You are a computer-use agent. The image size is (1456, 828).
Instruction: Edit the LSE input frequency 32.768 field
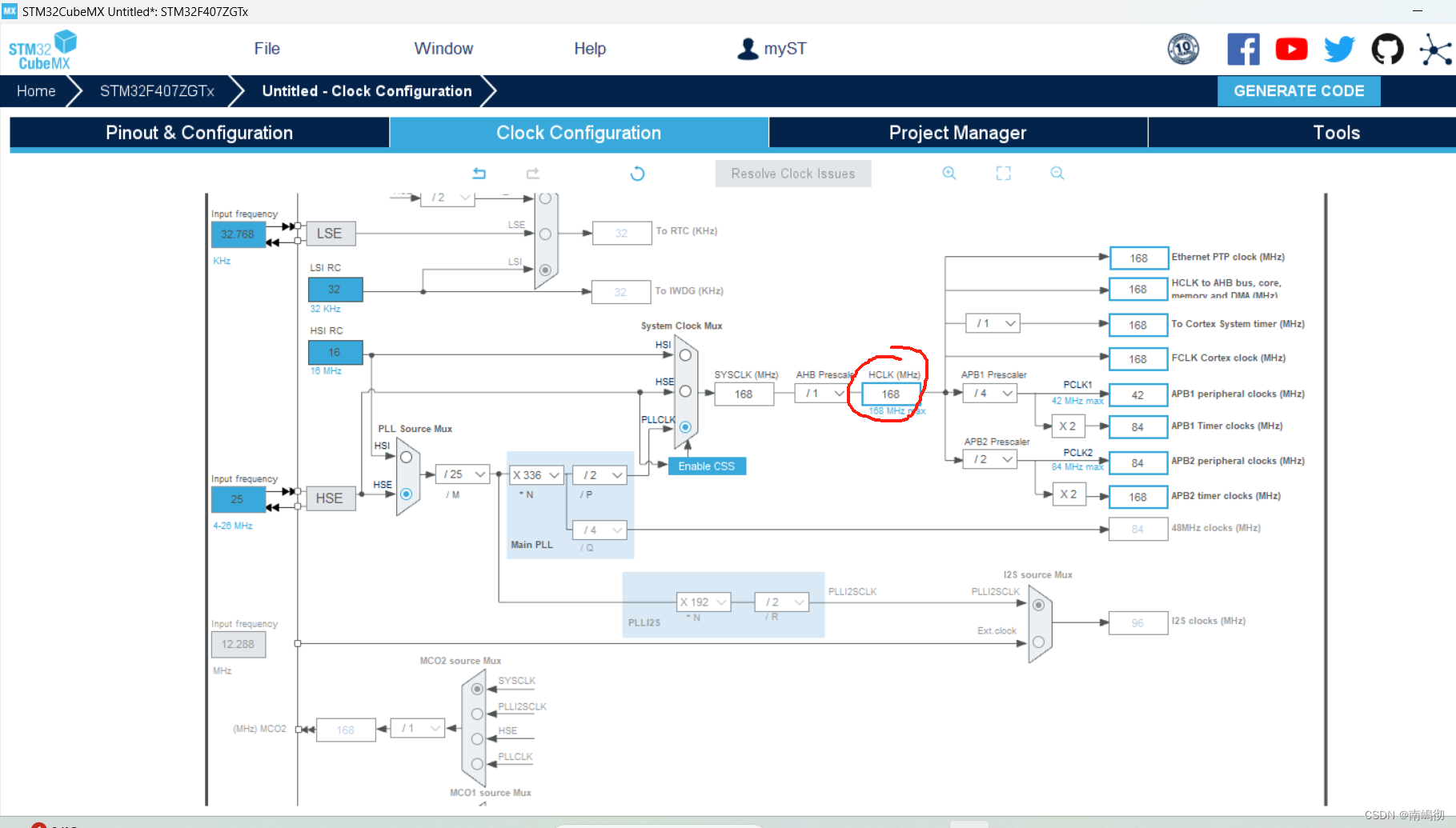238,234
